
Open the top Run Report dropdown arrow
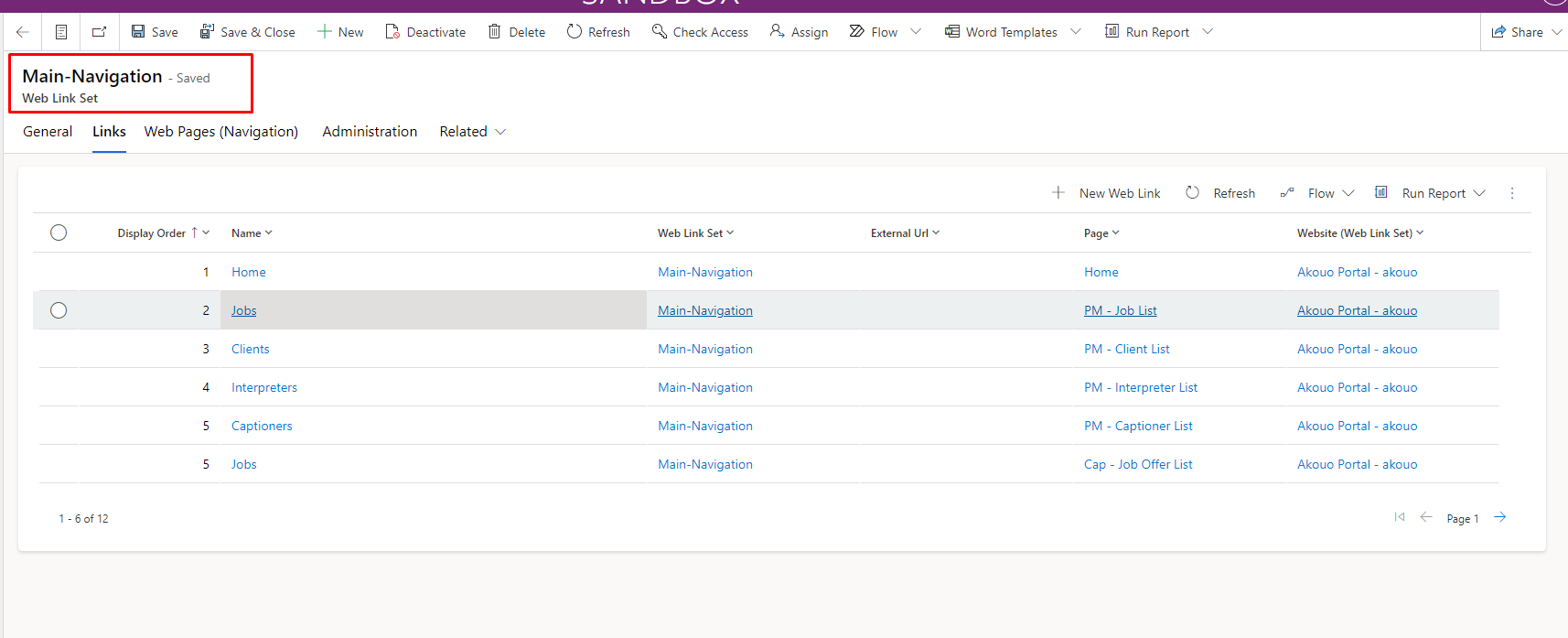tap(1208, 32)
